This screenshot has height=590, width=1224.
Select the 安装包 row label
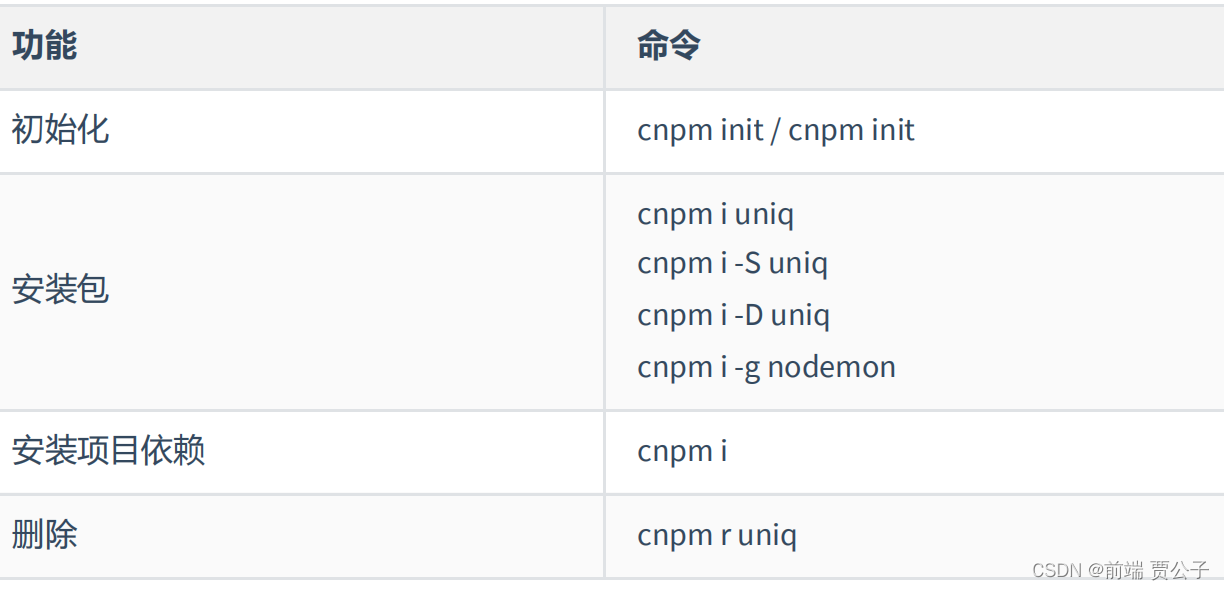coord(60,290)
